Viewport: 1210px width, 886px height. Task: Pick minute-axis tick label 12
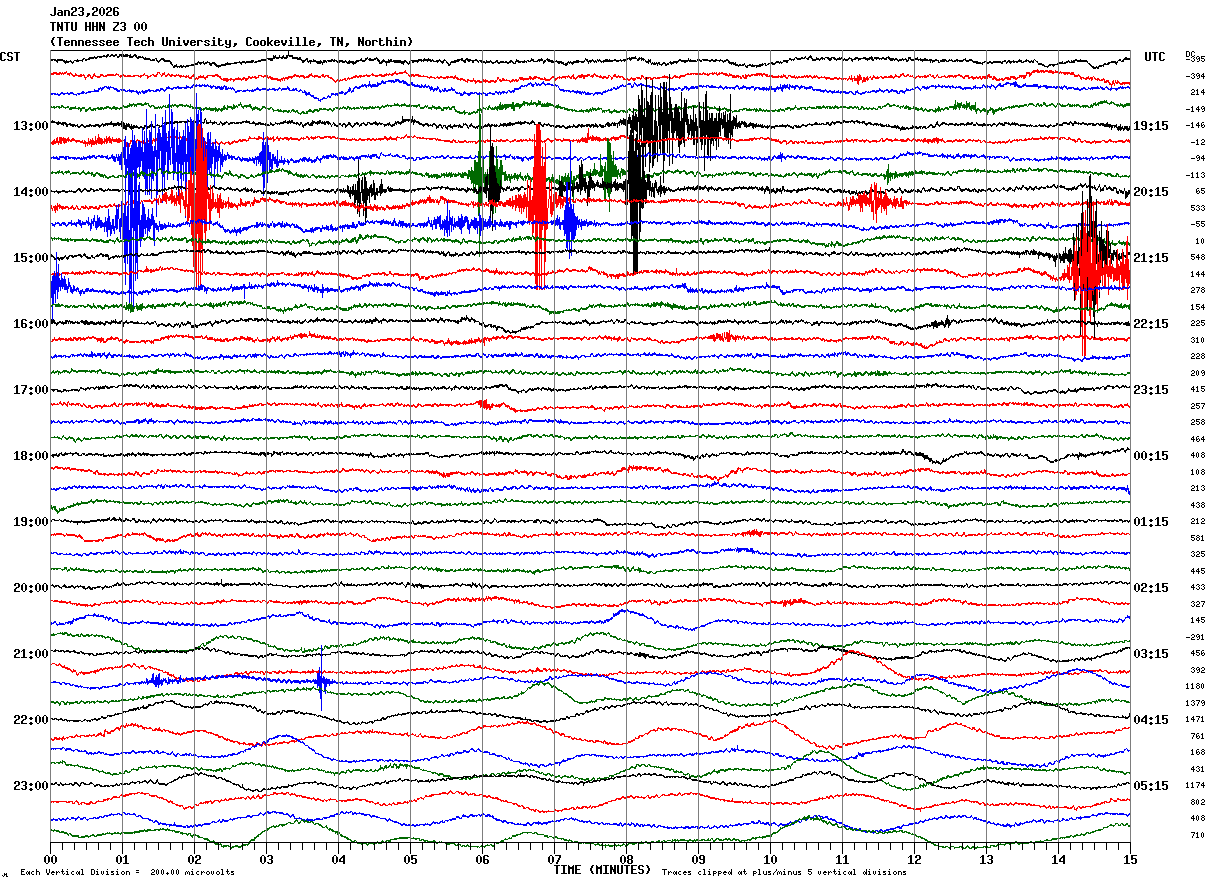pyautogui.click(x=914, y=859)
